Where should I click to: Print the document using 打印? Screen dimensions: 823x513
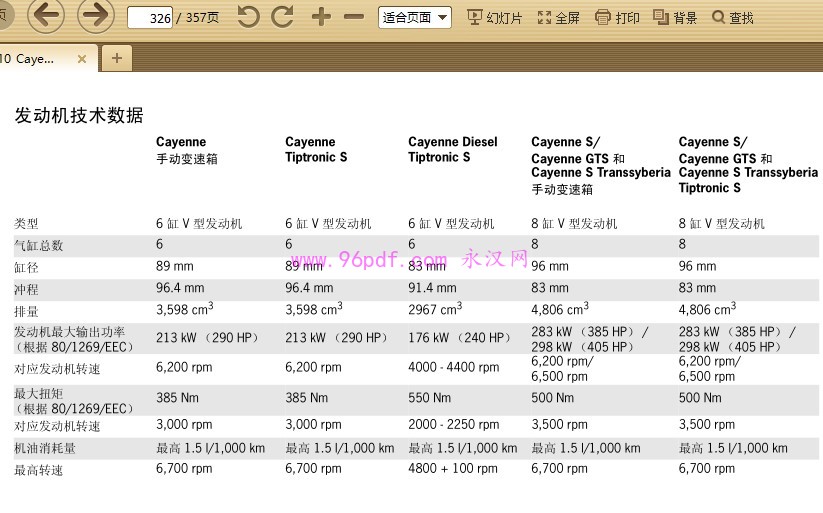tap(617, 18)
